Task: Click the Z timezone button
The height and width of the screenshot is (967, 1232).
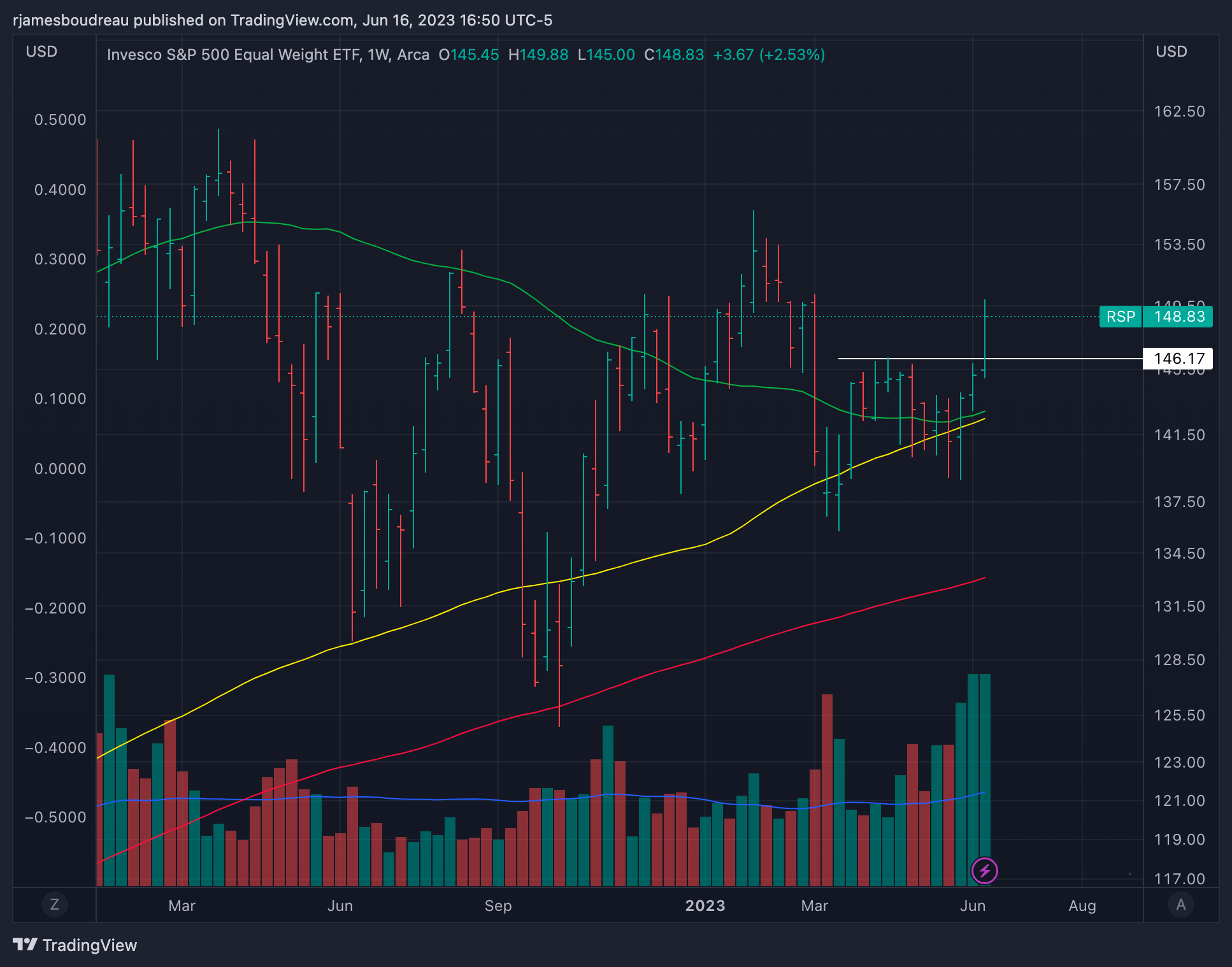Action: (x=54, y=905)
